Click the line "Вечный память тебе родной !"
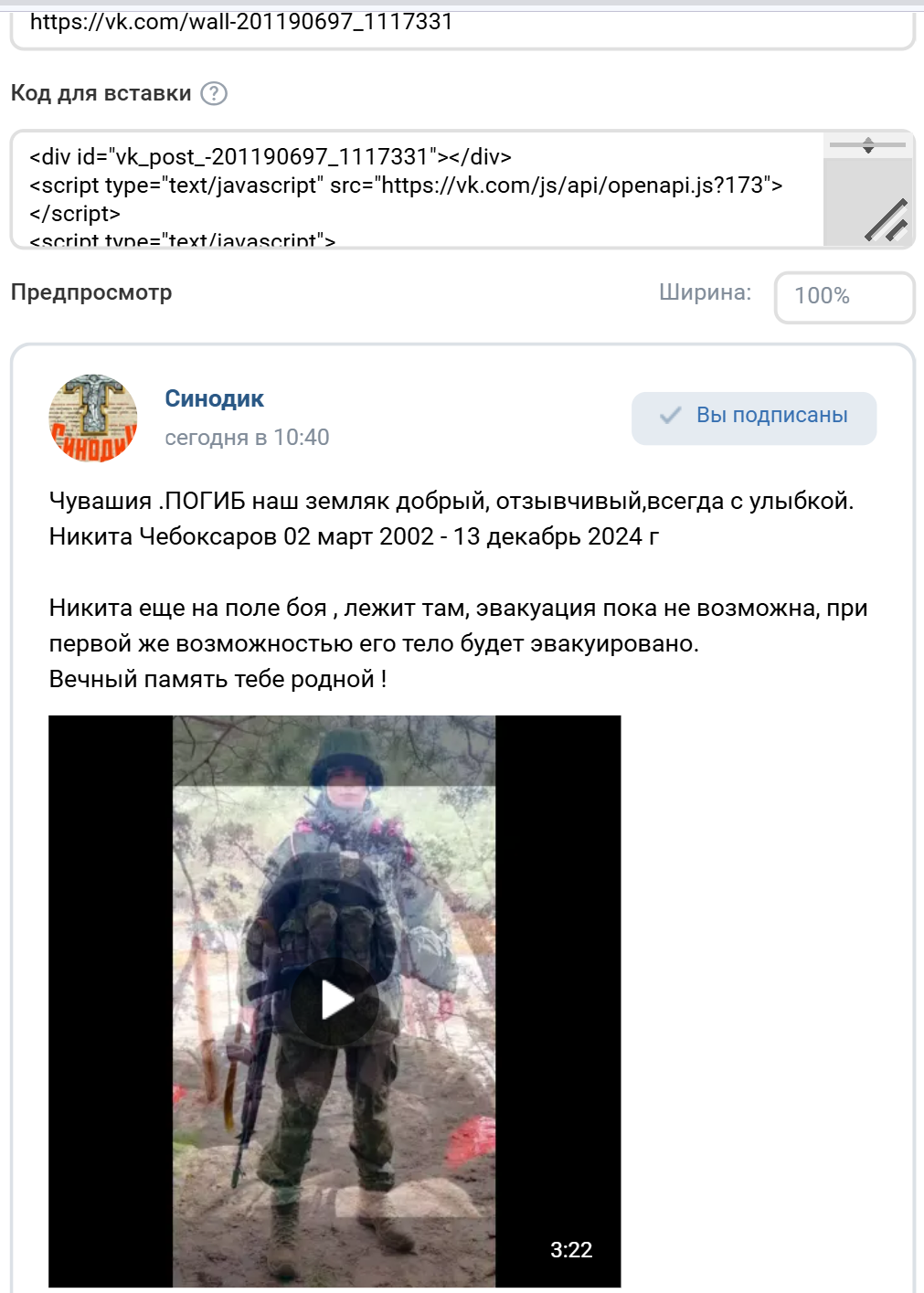 point(218,679)
